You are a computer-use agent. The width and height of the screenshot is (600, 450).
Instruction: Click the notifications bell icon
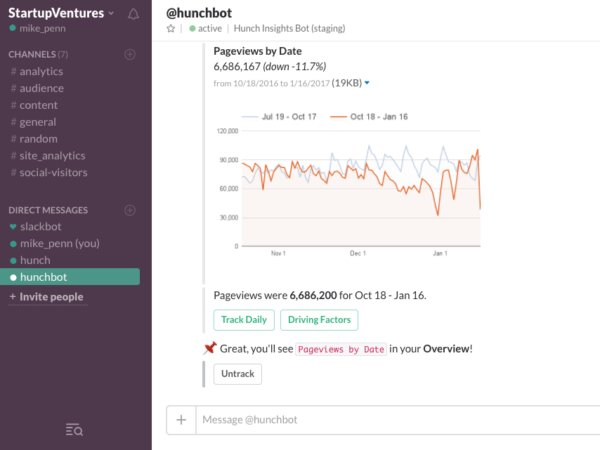click(x=134, y=15)
